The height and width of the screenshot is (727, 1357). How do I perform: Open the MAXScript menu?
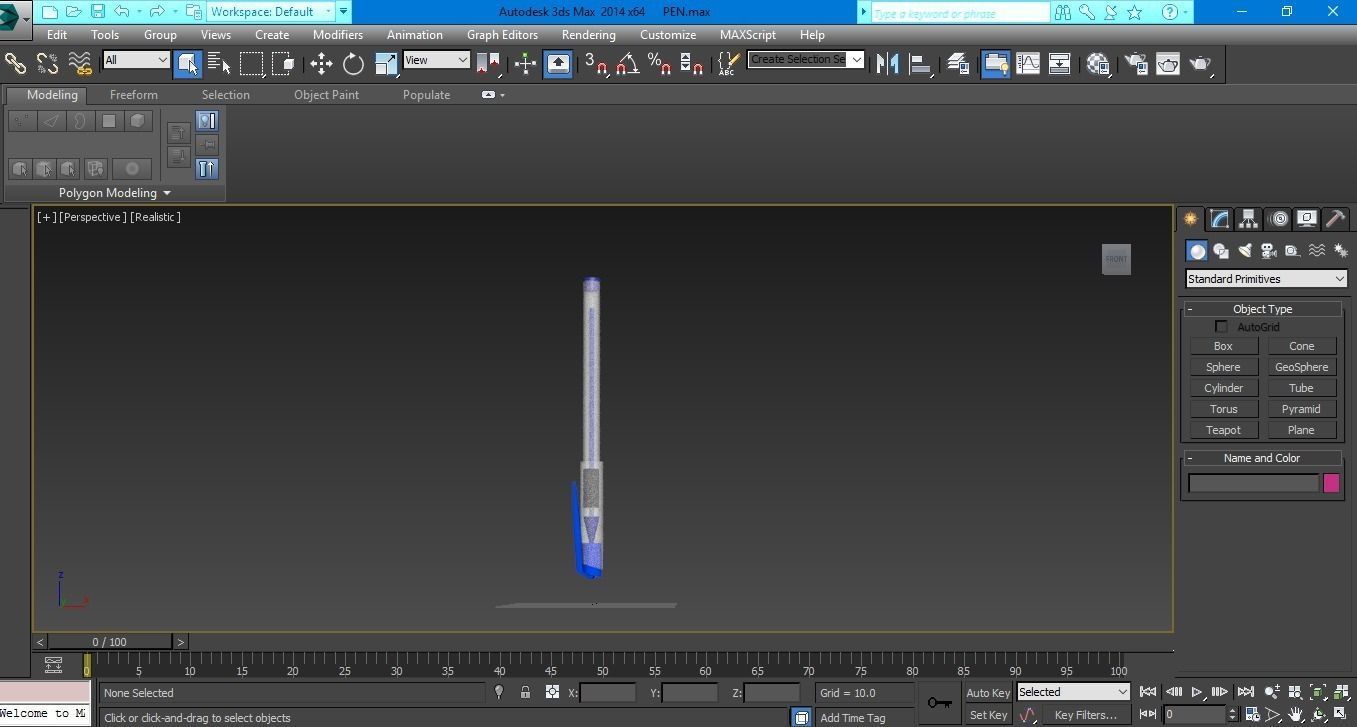(747, 34)
